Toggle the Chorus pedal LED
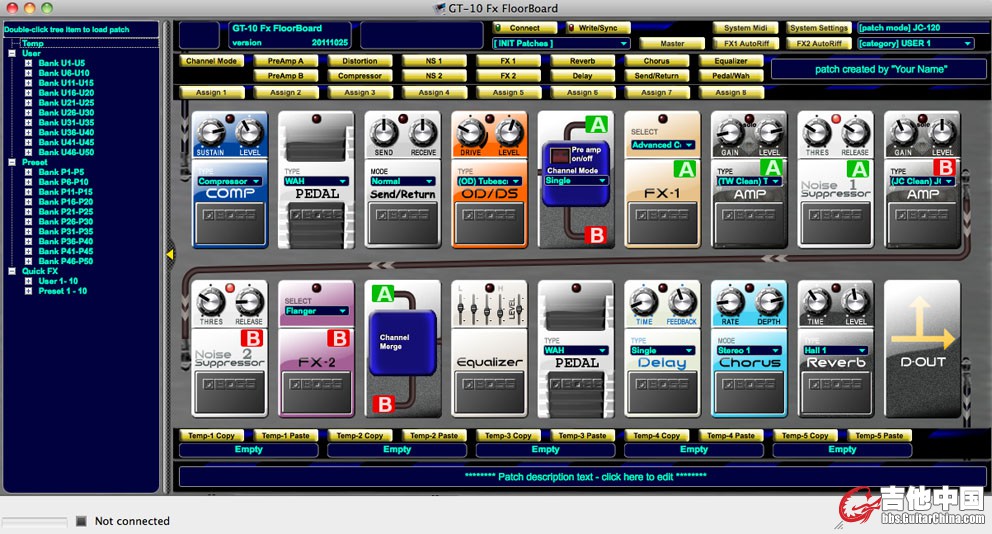The width and height of the screenshot is (992, 534). click(x=749, y=288)
